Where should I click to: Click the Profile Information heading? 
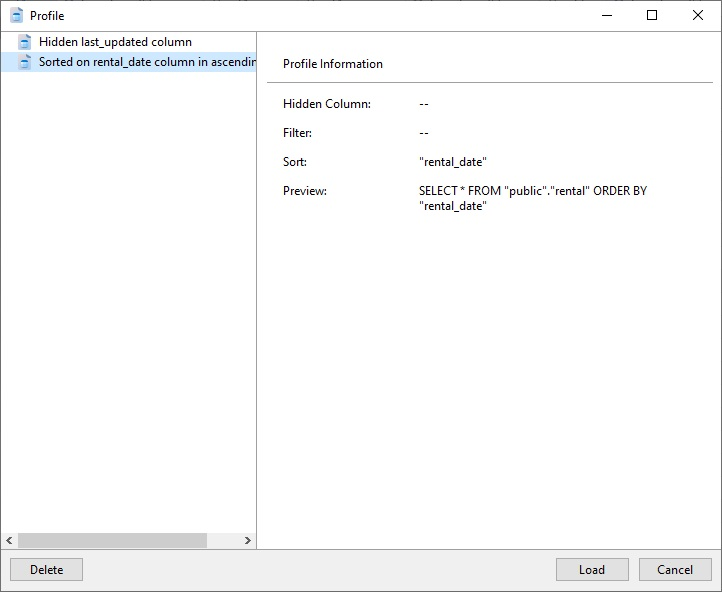click(x=332, y=64)
